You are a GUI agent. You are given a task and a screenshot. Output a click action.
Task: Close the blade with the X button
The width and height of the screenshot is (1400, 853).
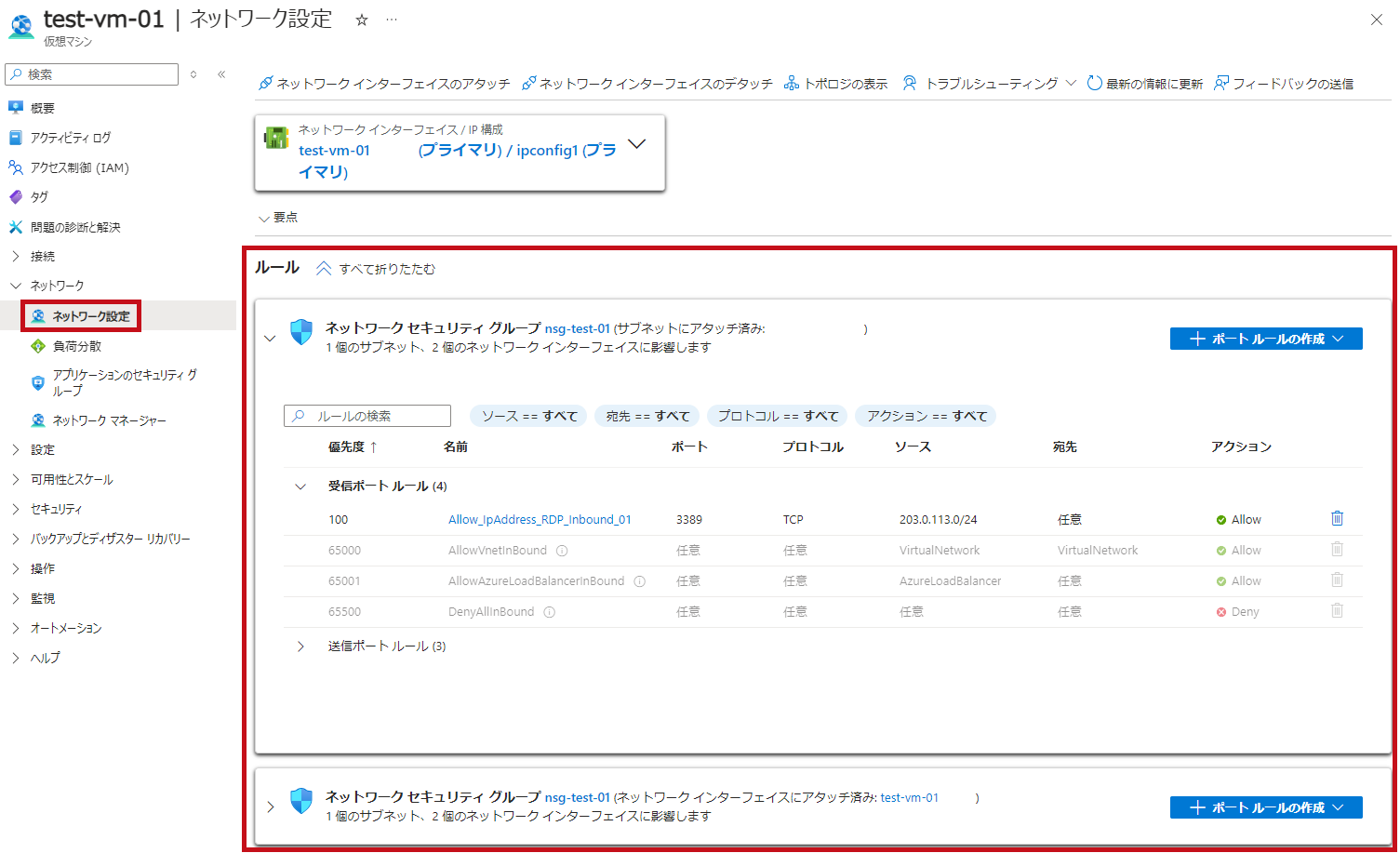1377,20
